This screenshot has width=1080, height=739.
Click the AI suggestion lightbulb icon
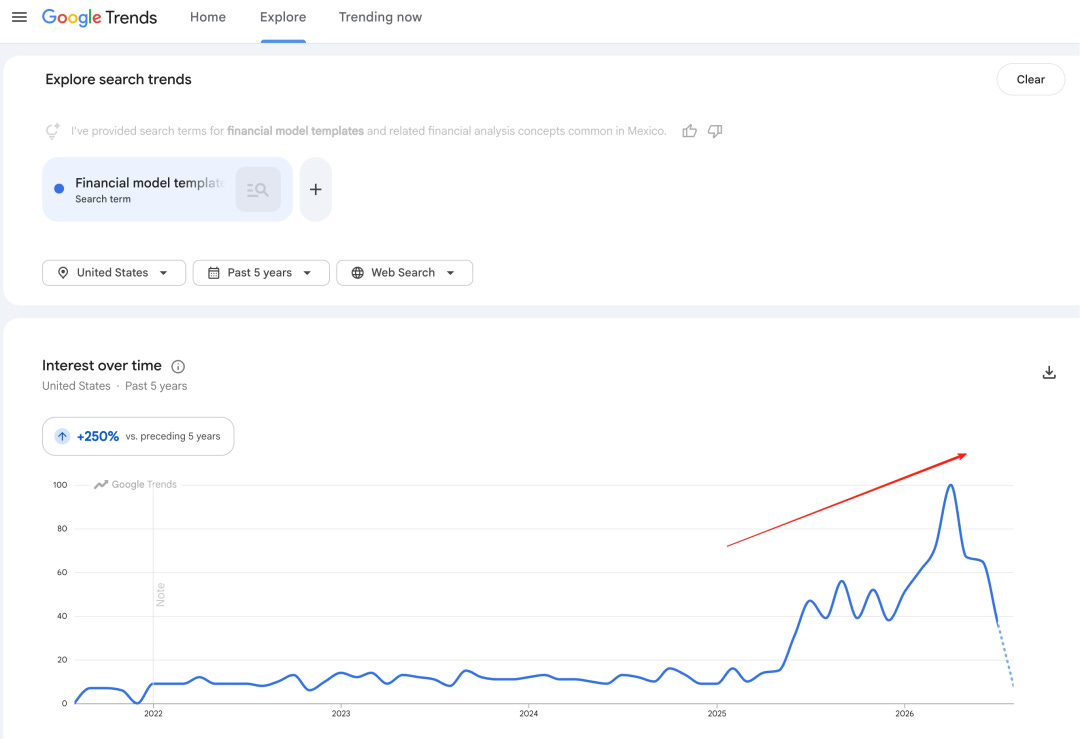[52, 131]
